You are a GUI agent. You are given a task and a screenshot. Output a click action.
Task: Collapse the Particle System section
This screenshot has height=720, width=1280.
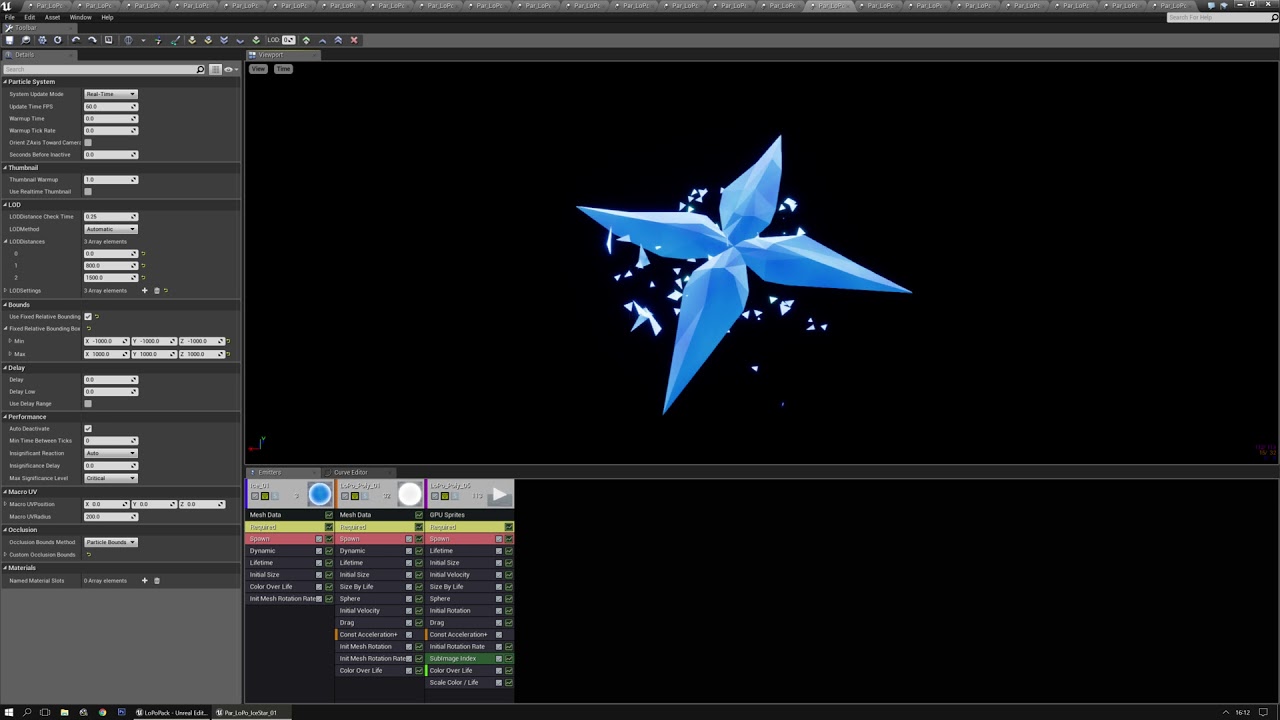[5, 82]
